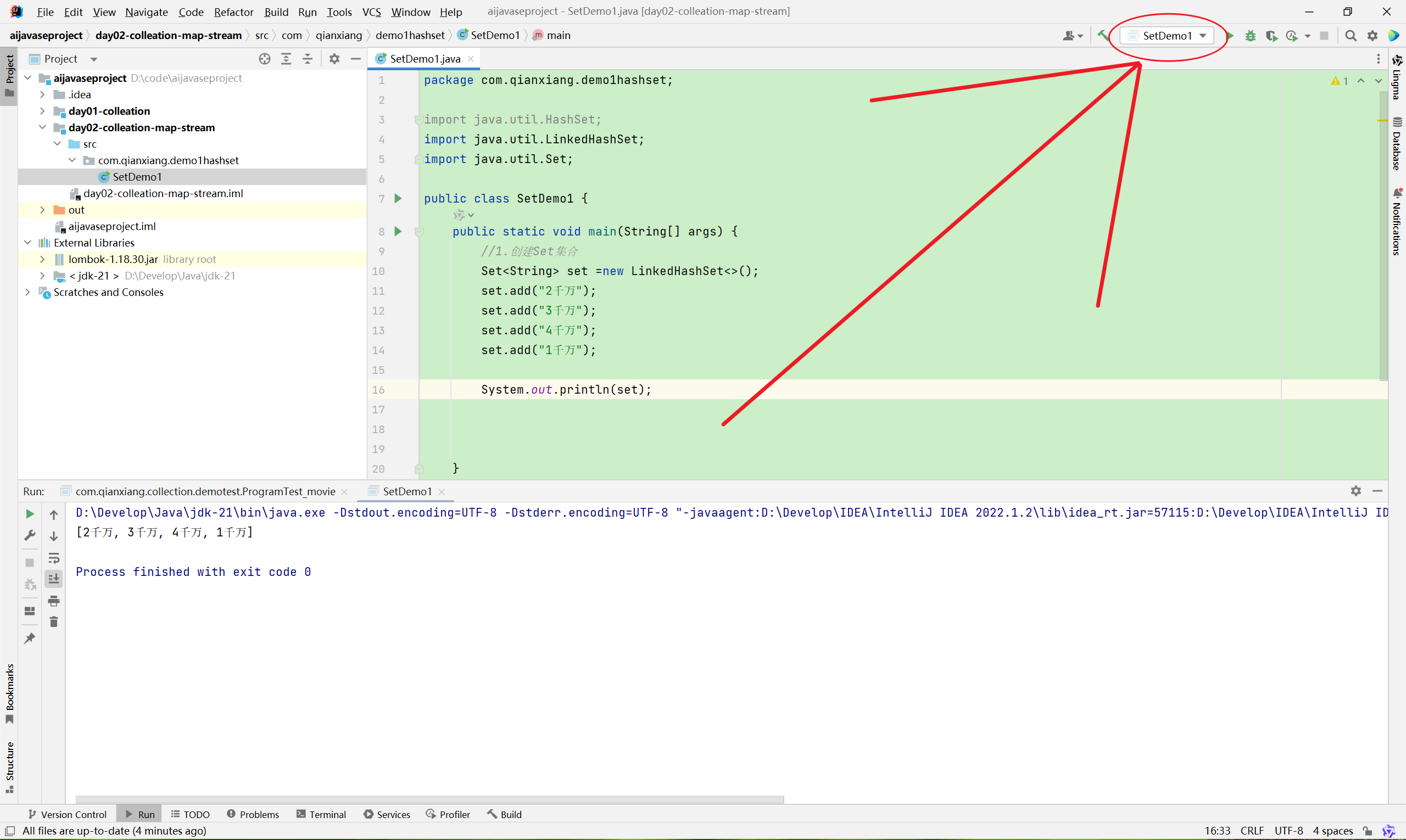Expand the day01-colleation module folder
Screen dimensions: 1406x840
click(x=42, y=111)
